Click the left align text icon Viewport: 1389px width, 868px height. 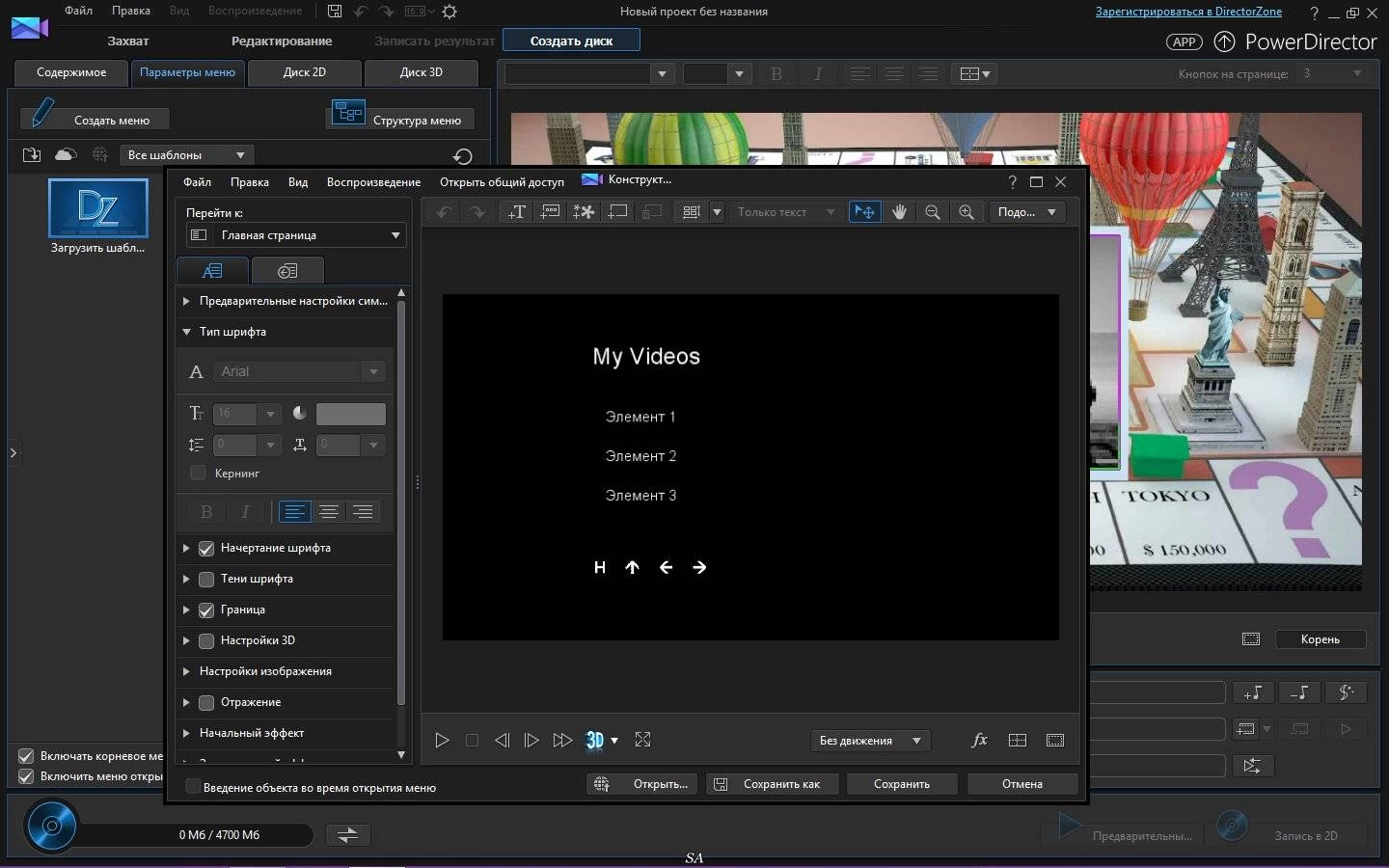point(294,512)
